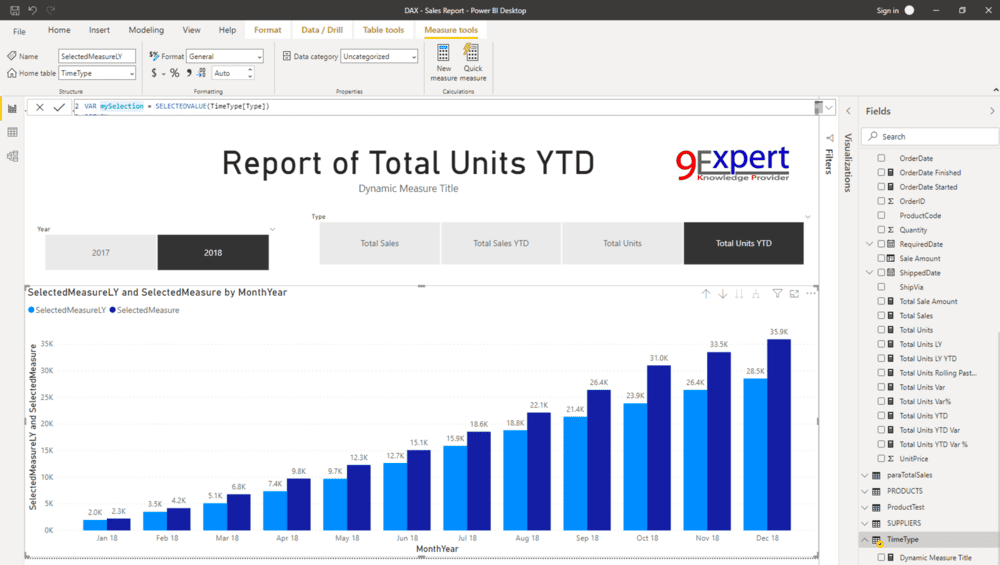Expand Filters pane icon

point(830,138)
